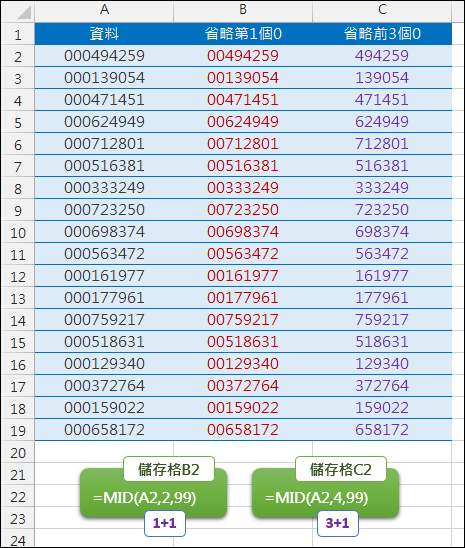
Task: Click the =MID(A2,4,99) formula callout
Action: tap(325, 493)
